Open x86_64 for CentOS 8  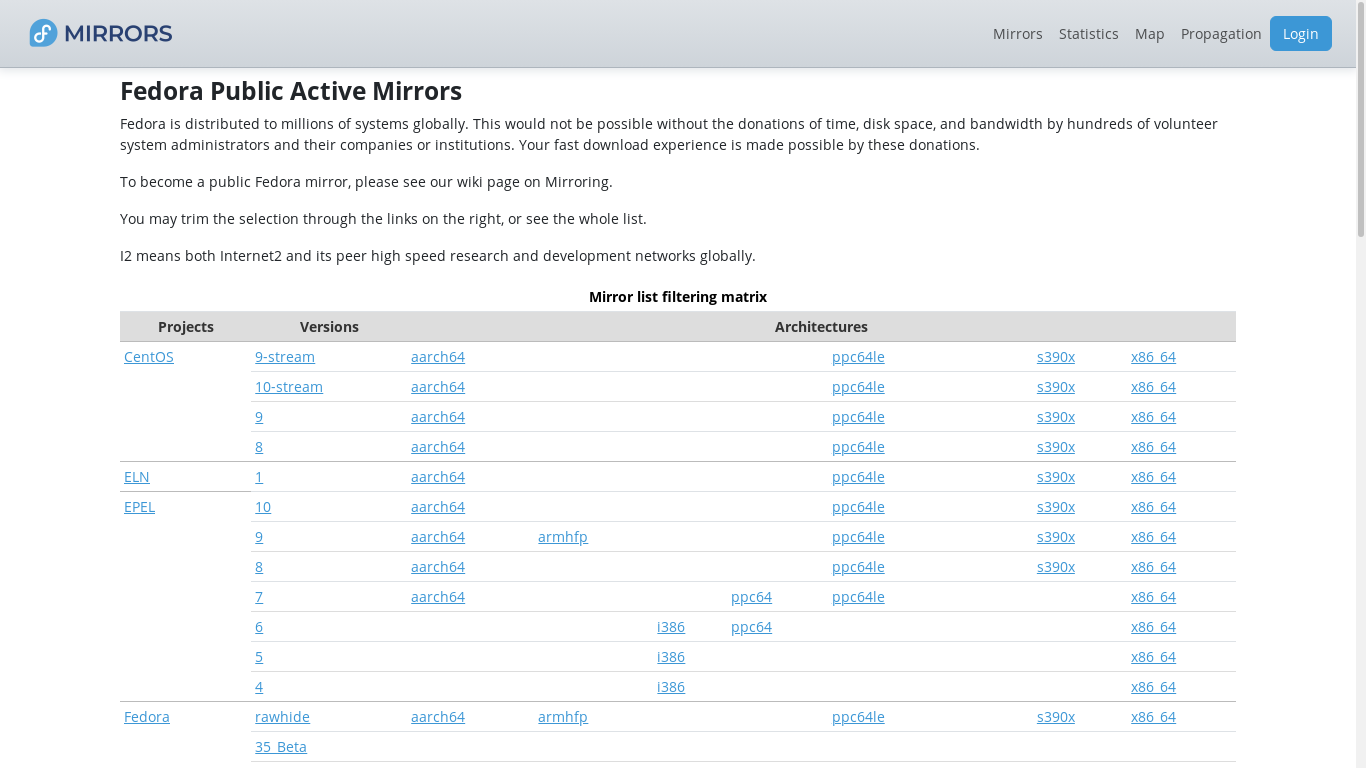1153,447
